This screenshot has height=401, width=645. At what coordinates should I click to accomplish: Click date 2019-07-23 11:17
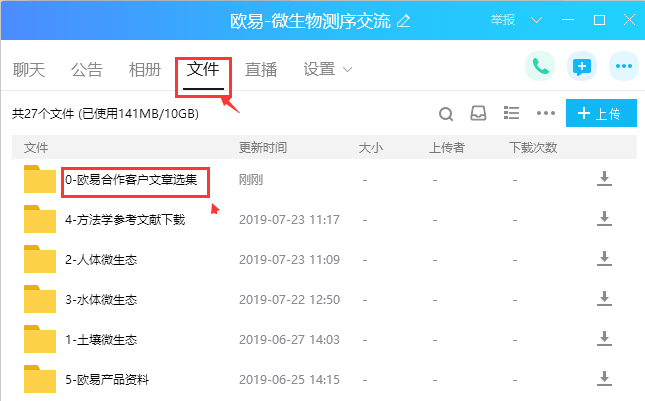(290, 220)
